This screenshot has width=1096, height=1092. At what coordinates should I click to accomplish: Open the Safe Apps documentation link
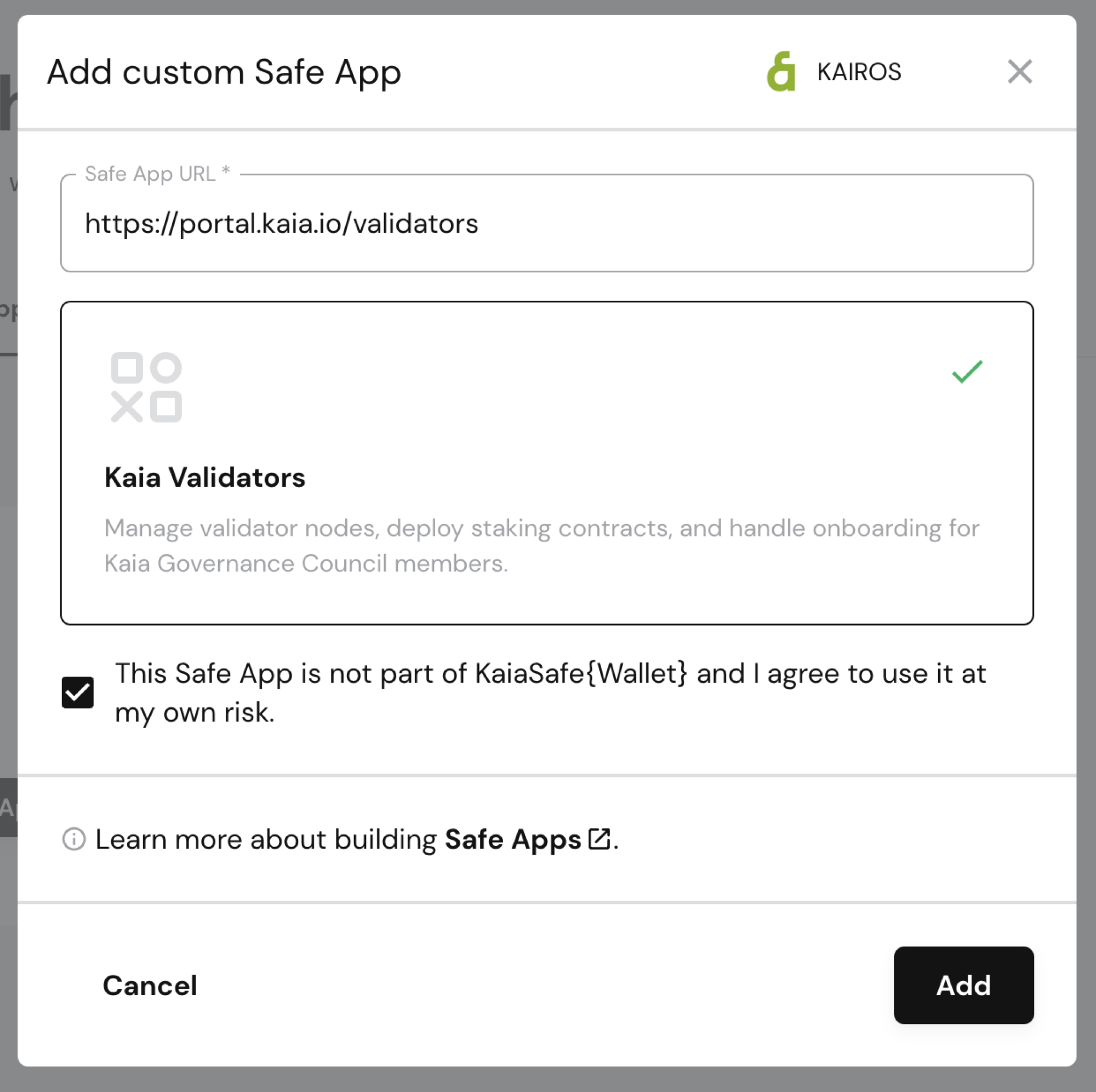pos(513,839)
